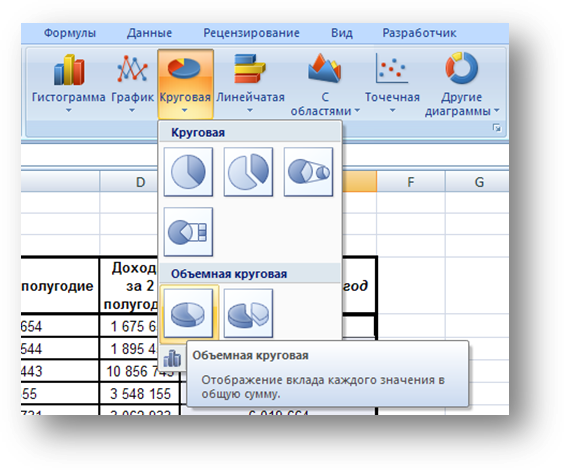Open the График line chart icon
The image size is (564, 470).
(x=132, y=68)
